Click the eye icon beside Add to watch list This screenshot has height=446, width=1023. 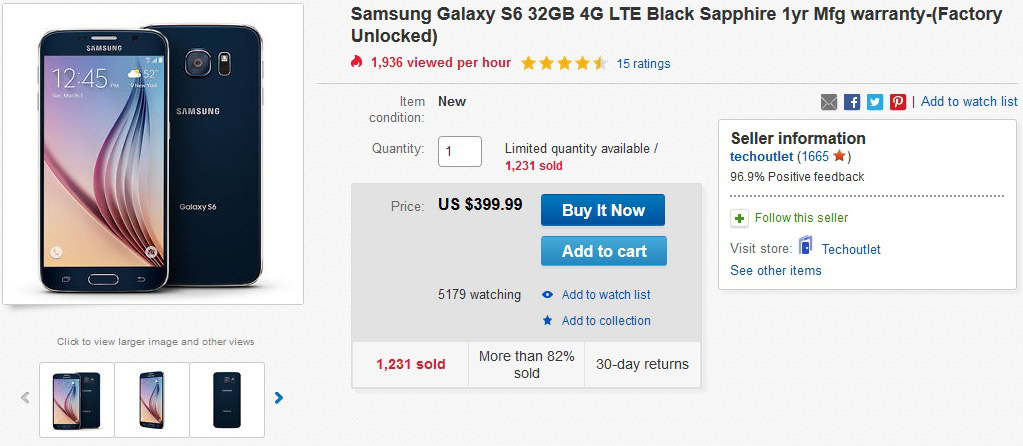coord(547,295)
